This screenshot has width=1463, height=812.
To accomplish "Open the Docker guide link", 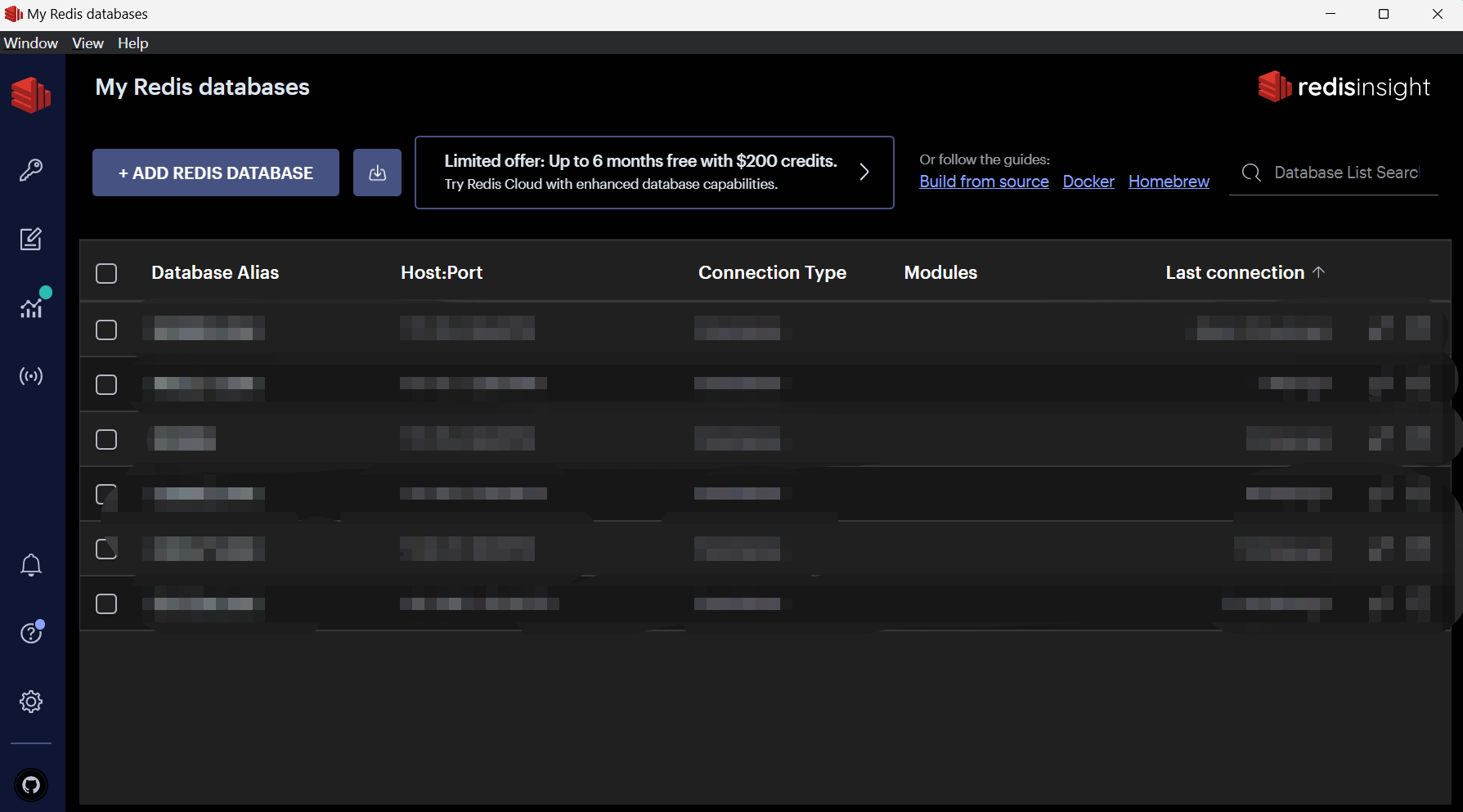I will pos(1088,182).
